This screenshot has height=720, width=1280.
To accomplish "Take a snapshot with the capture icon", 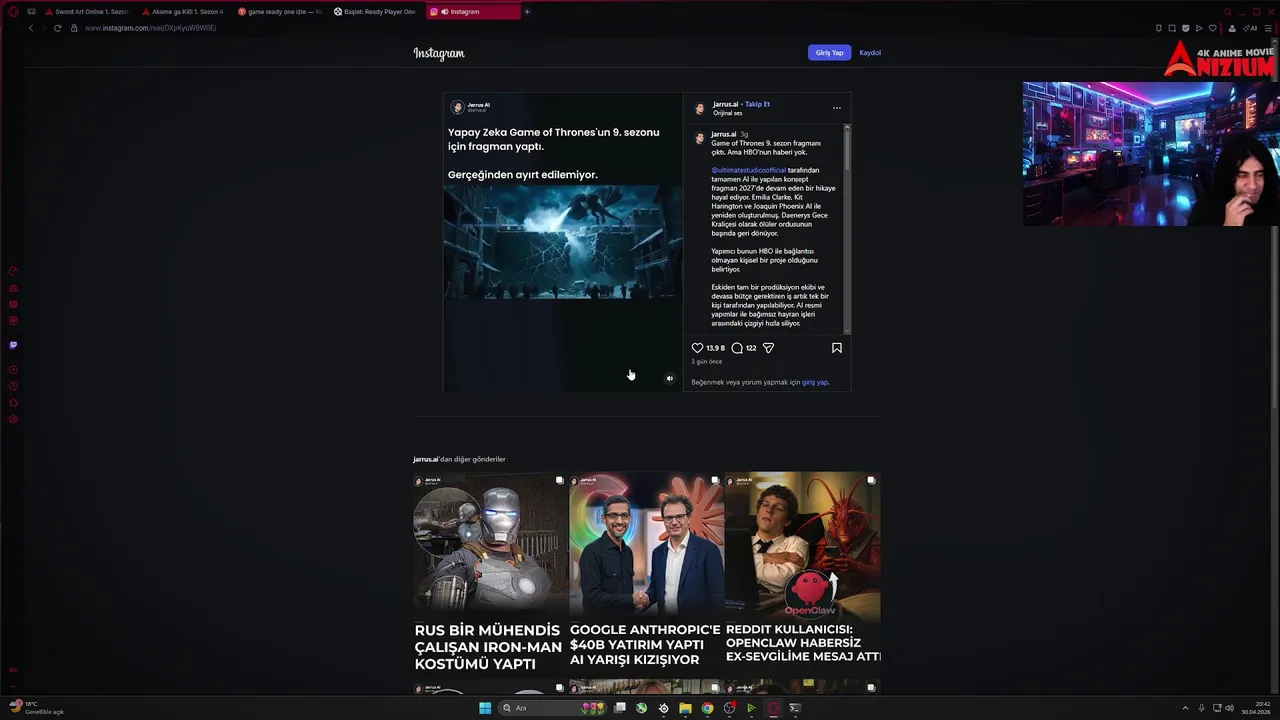I will pyautogui.click(x=1172, y=28).
